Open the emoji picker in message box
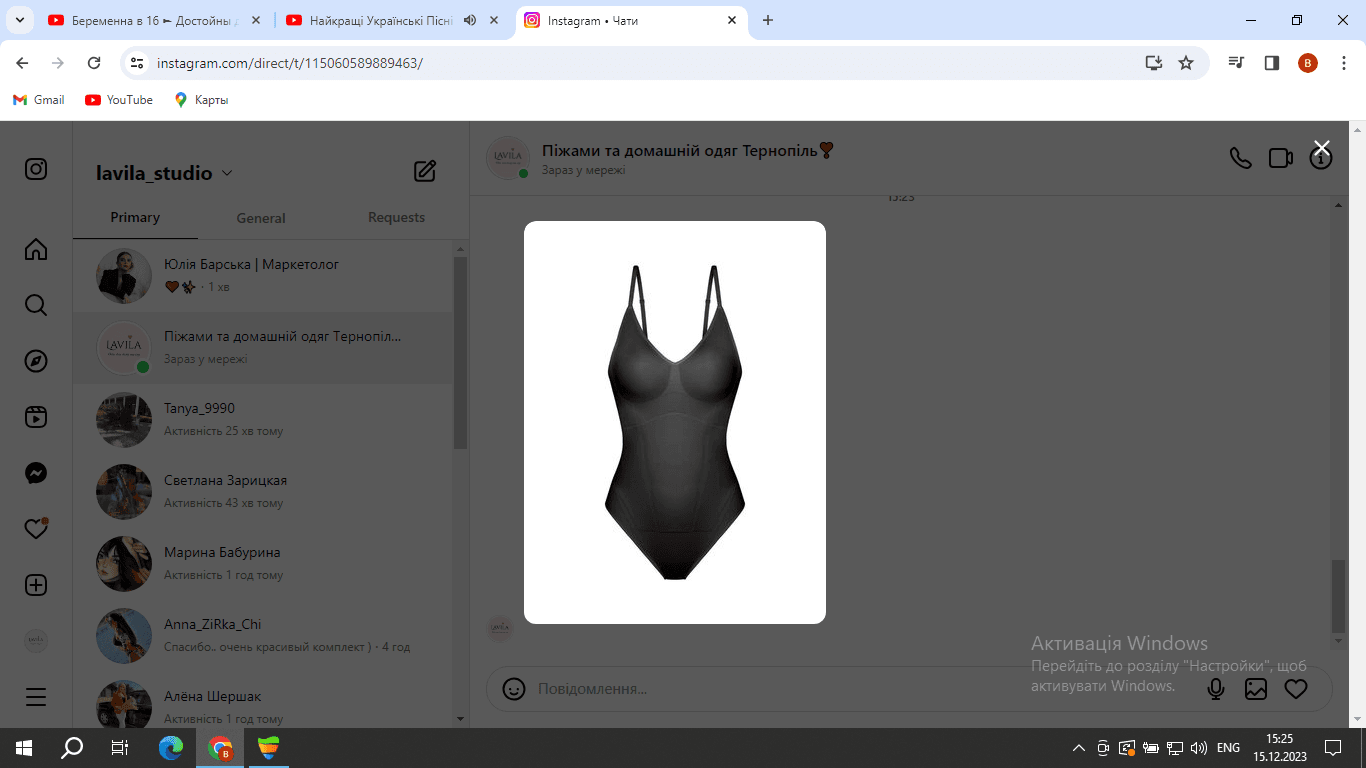The height and width of the screenshot is (768, 1366). [514, 689]
